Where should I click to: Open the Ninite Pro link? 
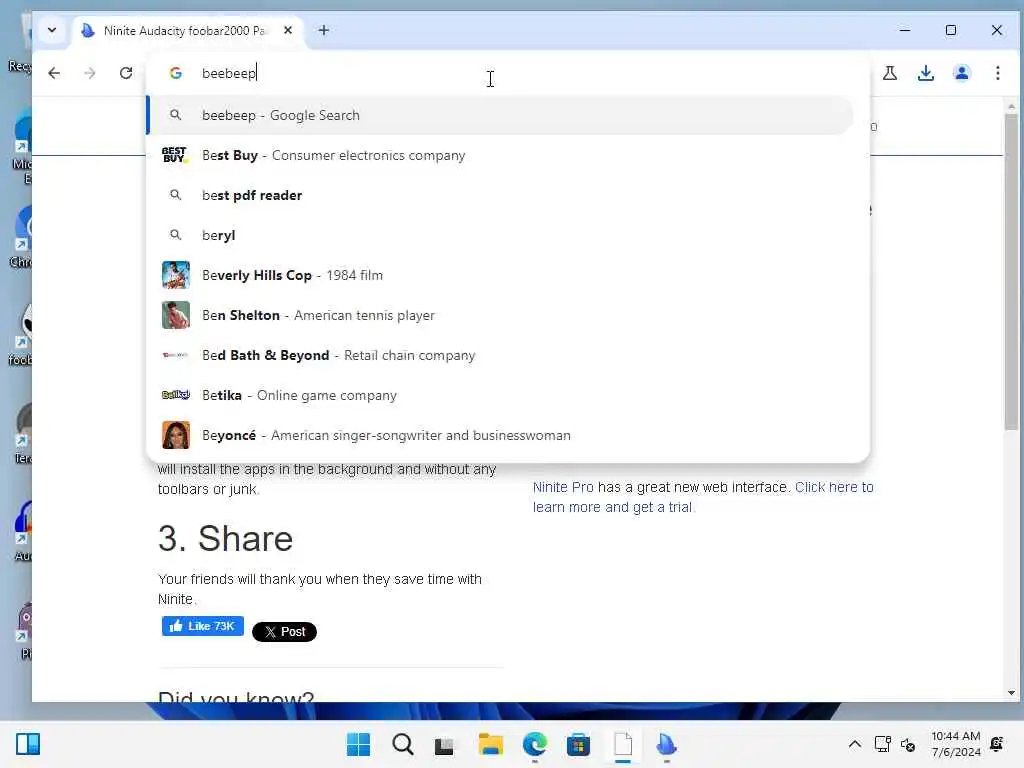pyautogui.click(x=563, y=487)
